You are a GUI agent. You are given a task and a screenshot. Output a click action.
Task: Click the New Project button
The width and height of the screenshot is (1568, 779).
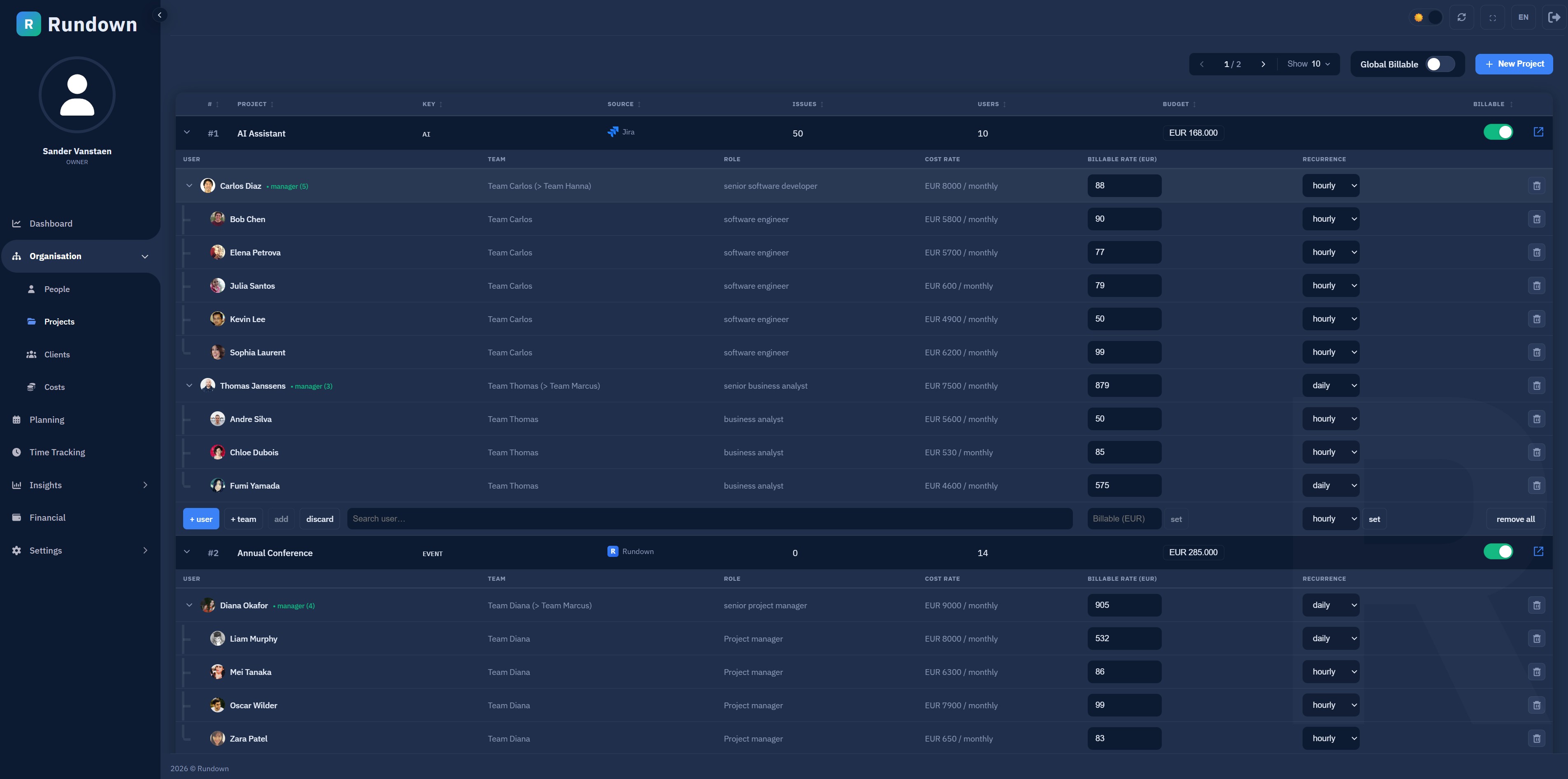1514,64
